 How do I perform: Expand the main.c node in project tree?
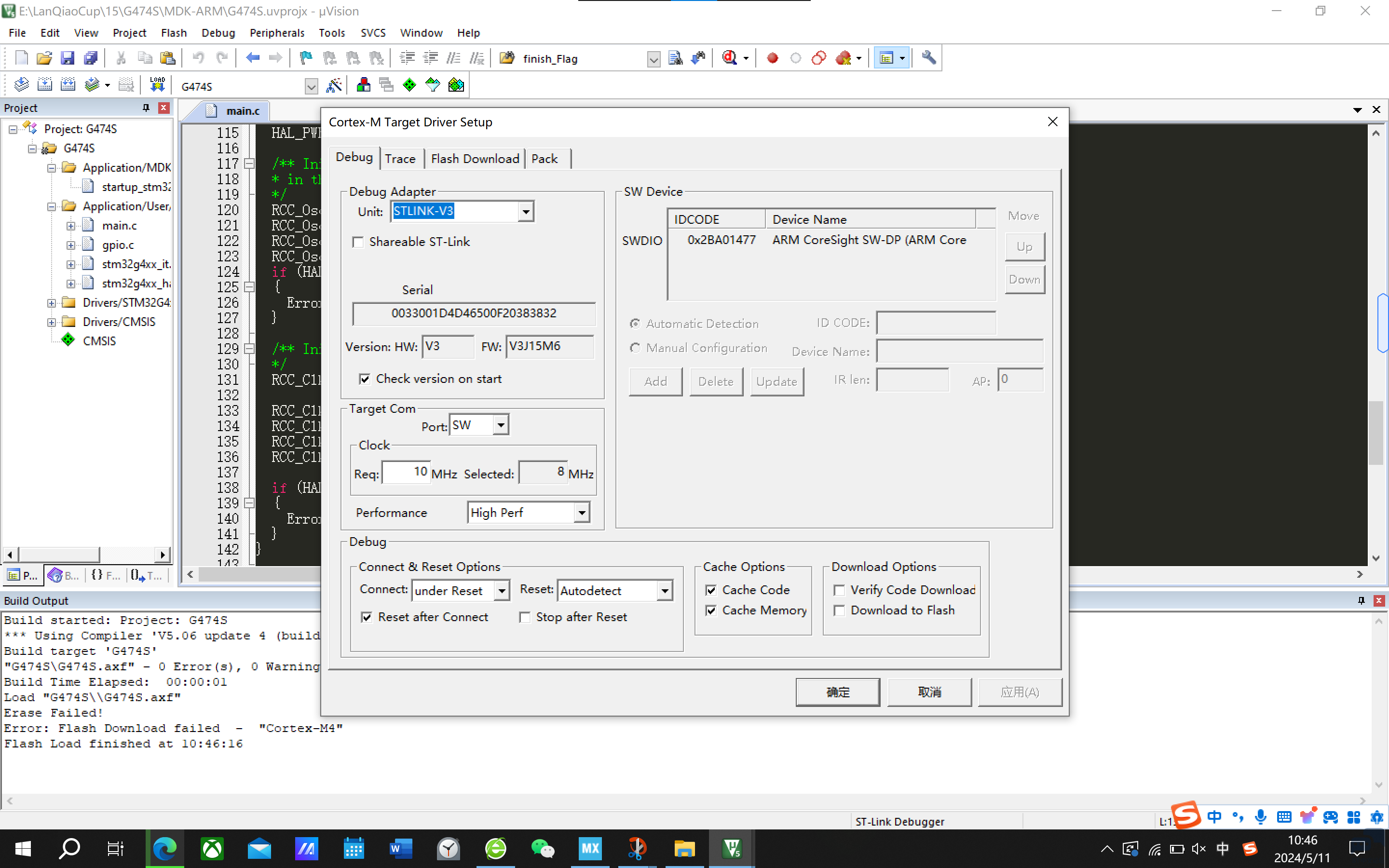70,226
